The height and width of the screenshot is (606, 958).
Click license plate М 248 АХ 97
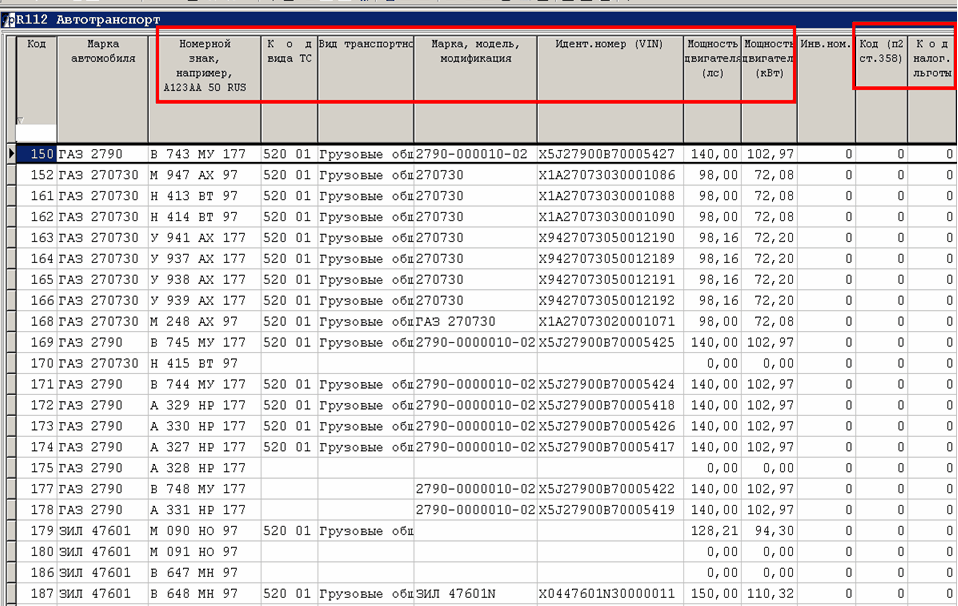click(194, 321)
